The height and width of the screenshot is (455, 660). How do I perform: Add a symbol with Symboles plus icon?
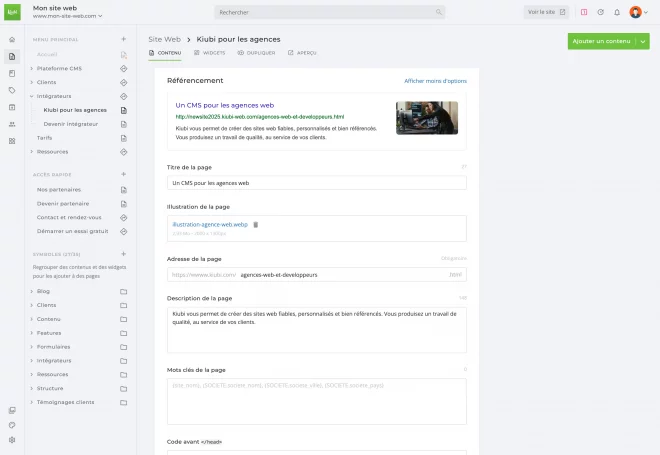tap(123, 254)
